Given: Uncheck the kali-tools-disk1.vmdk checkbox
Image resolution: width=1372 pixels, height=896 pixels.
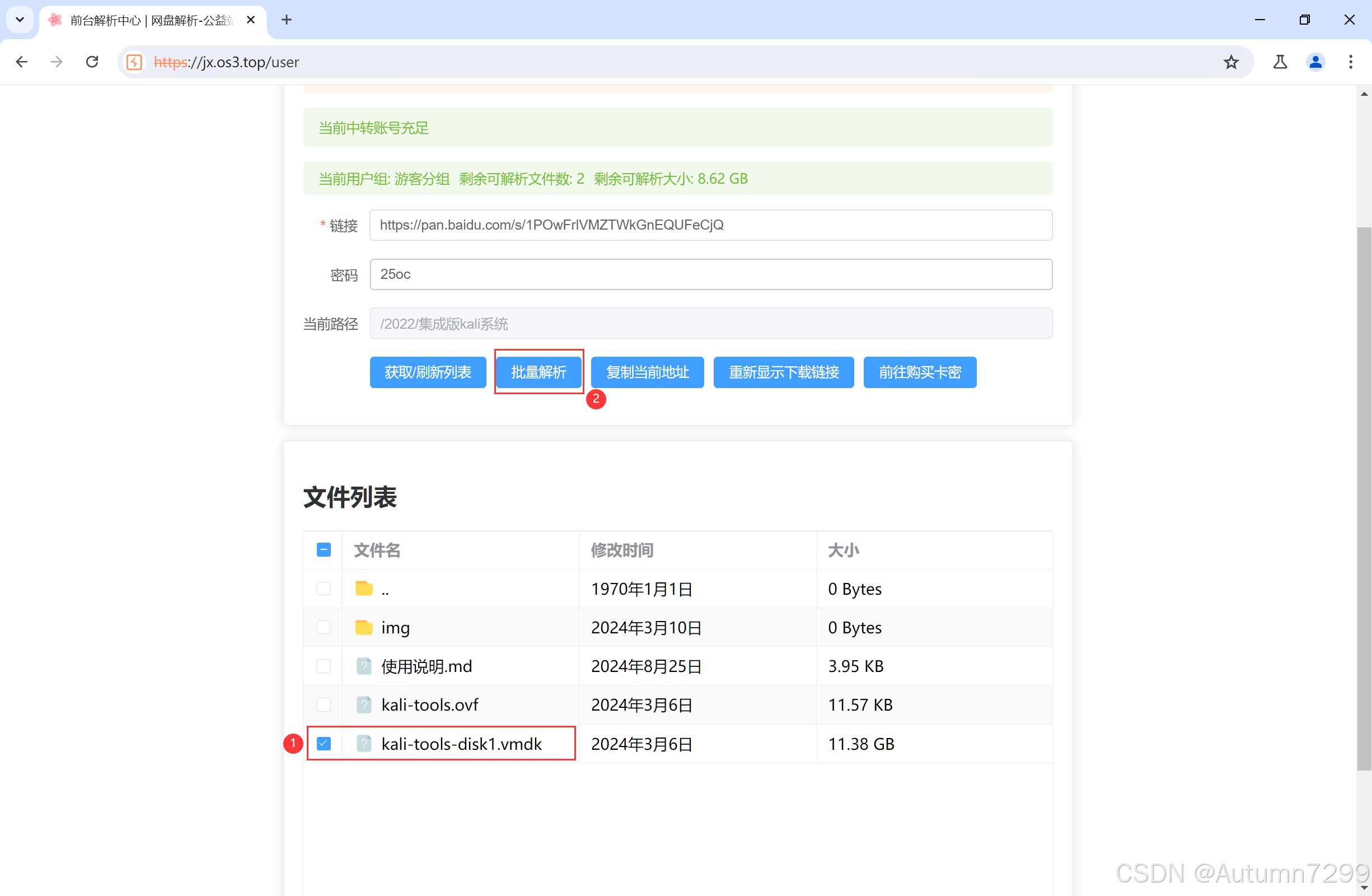Looking at the screenshot, I should (324, 743).
